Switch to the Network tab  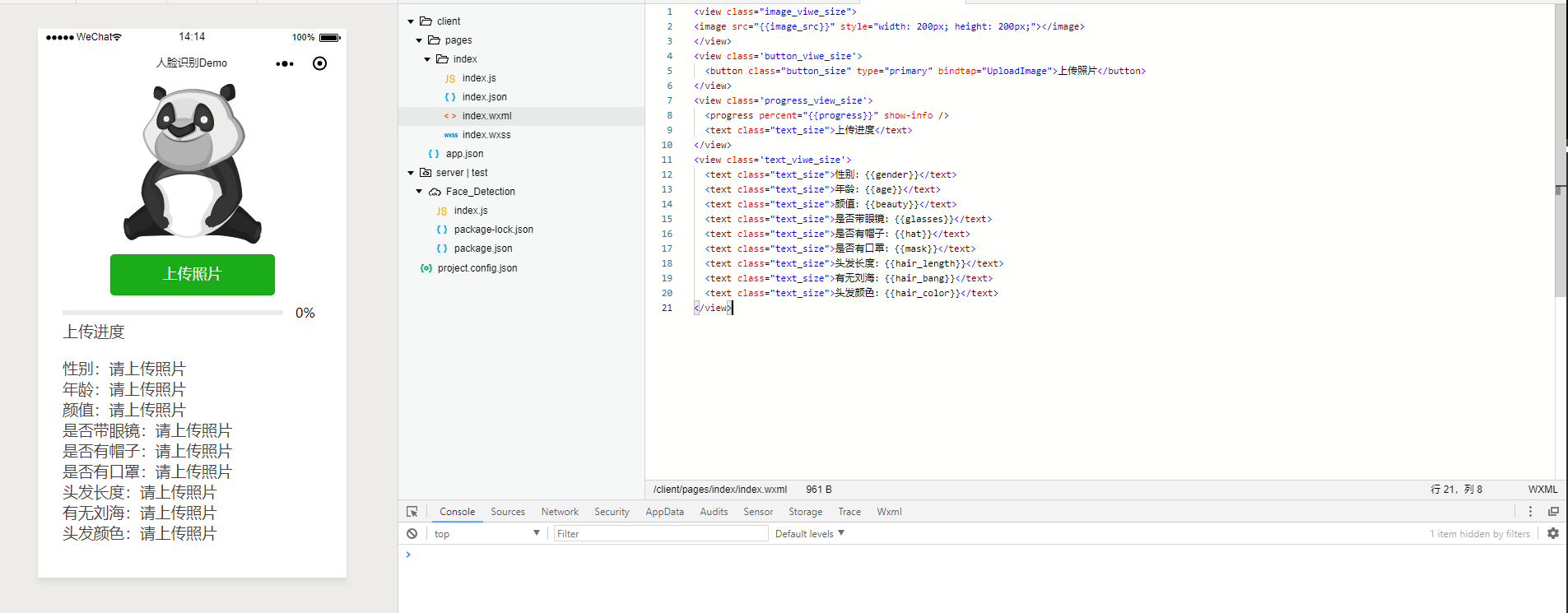click(x=560, y=512)
